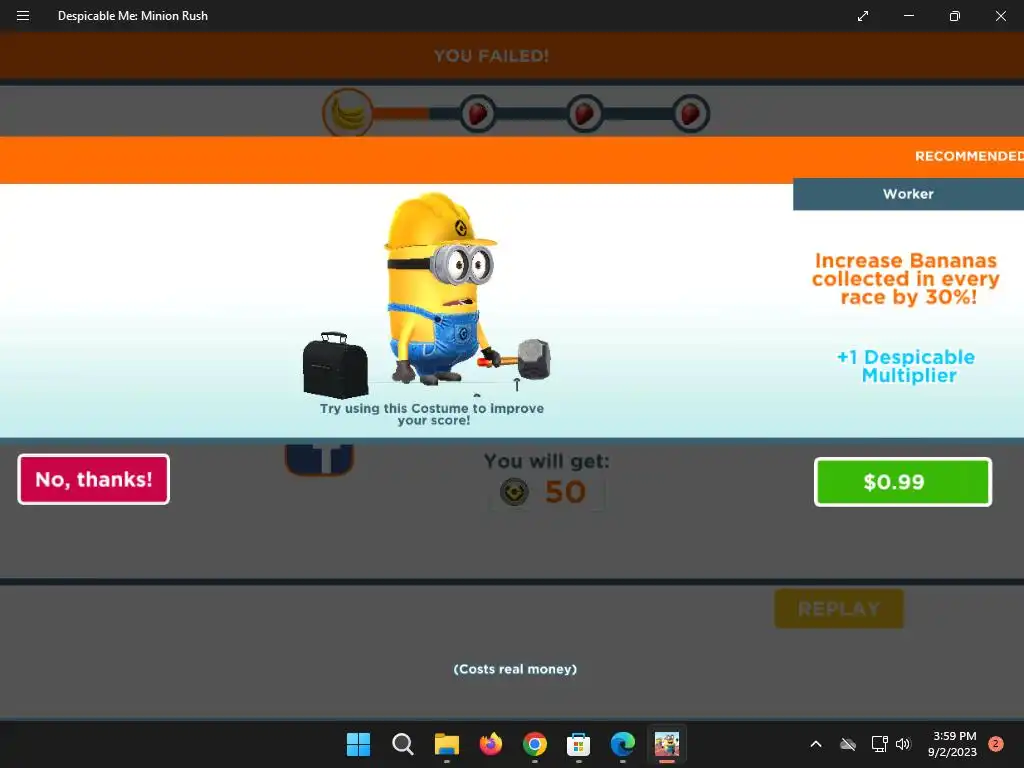Click the token coin icon beside 50
The height and width of the screenshot is (768, 1024).
[514, 492]
